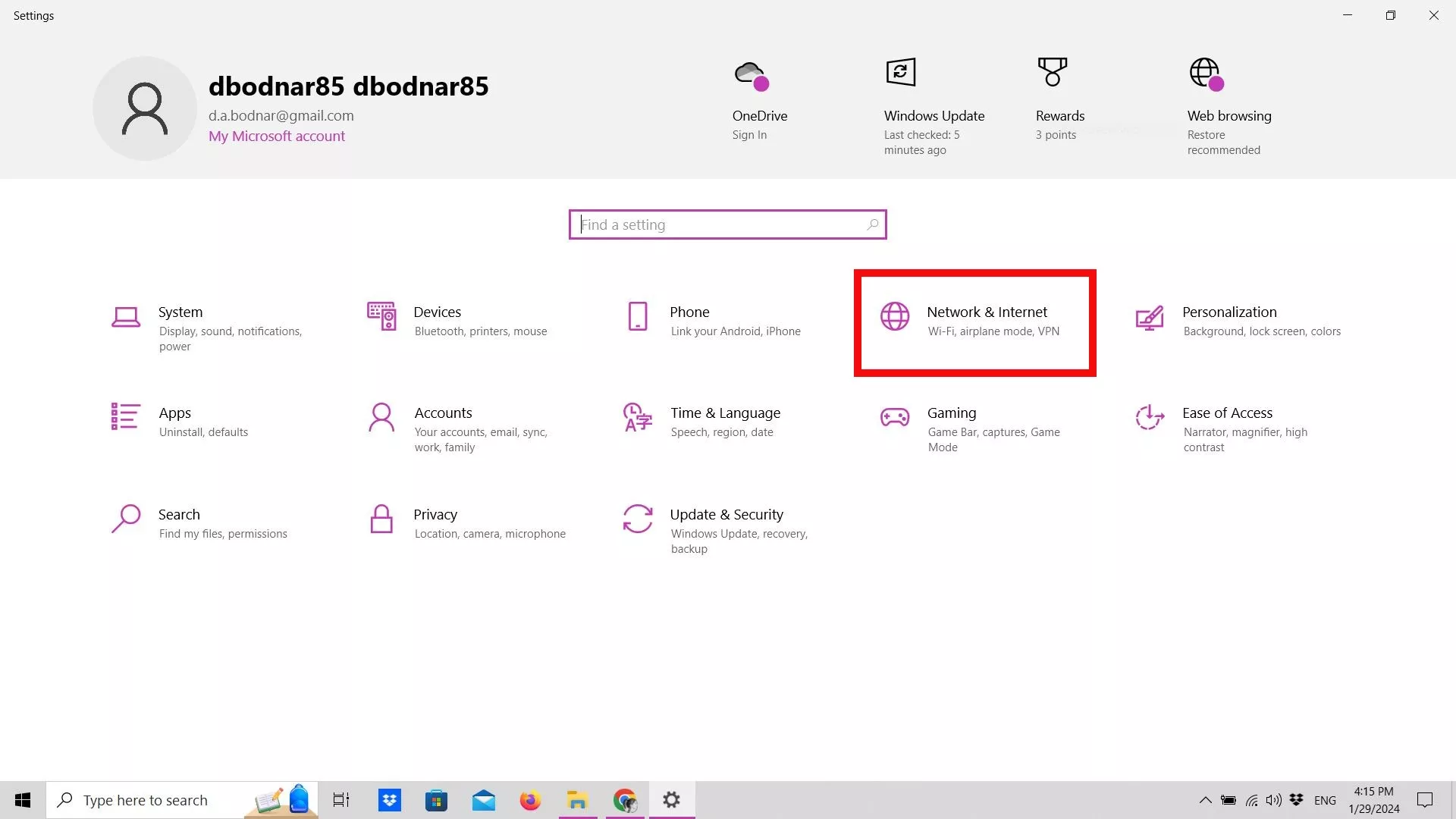Click the Privacy padlock icon

click(381, 519)
